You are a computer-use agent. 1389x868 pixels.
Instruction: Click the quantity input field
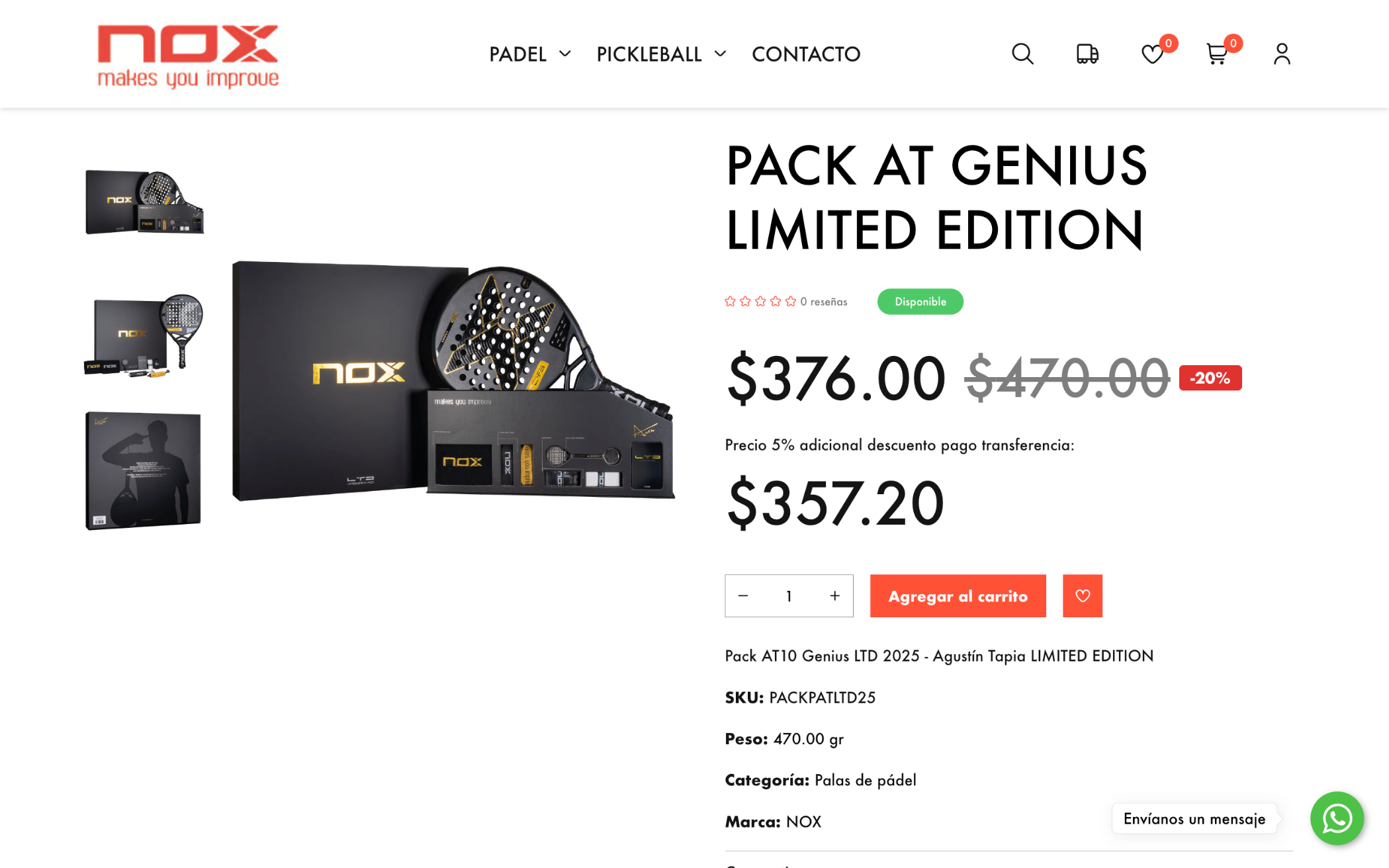tap(789, 595)
